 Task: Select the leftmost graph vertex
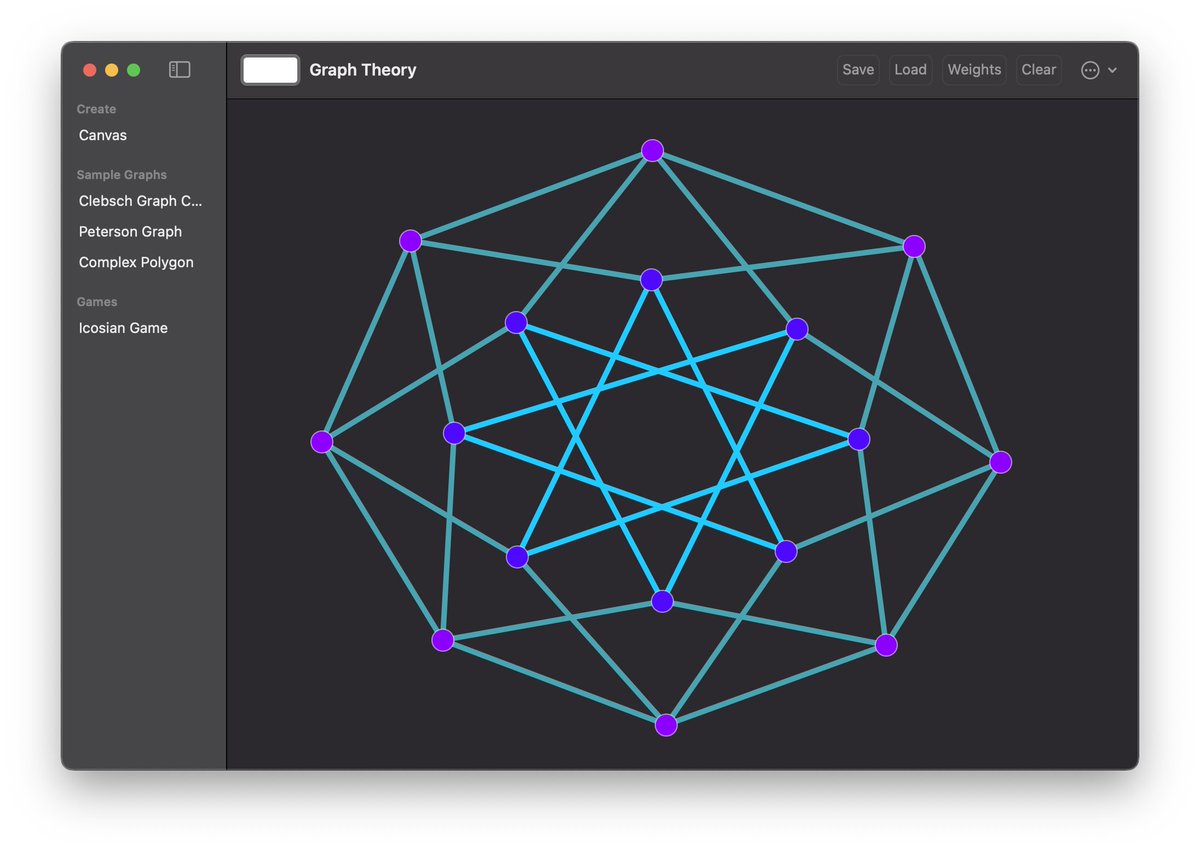(x=321, y=441)
